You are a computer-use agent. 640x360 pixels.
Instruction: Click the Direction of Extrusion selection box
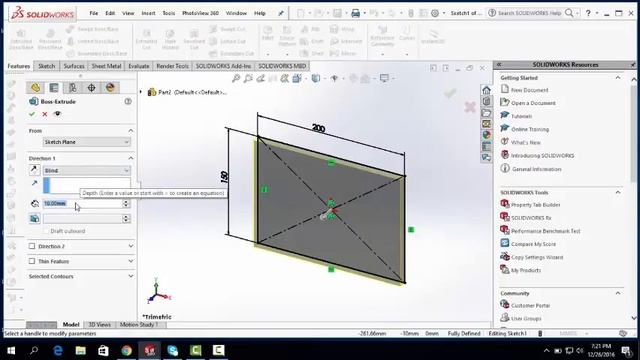point(87,185)
